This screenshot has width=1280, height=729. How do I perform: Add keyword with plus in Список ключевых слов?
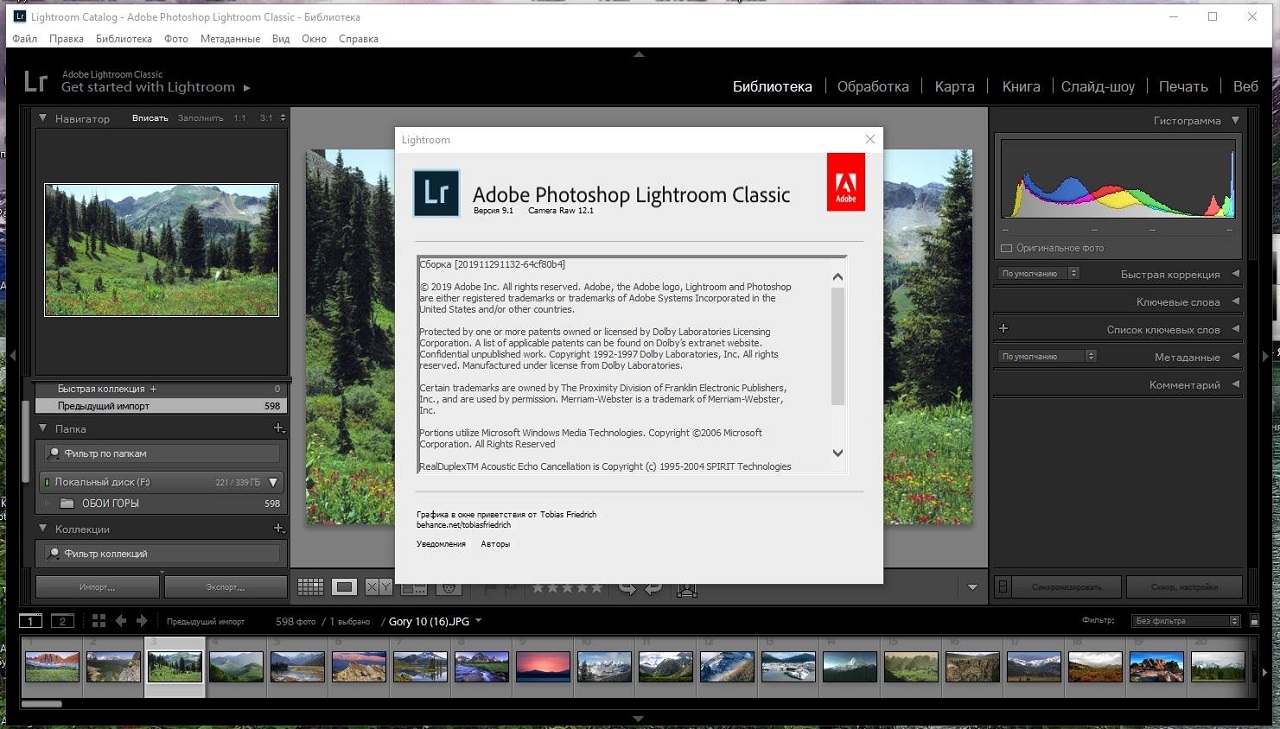pos(1004,329)
